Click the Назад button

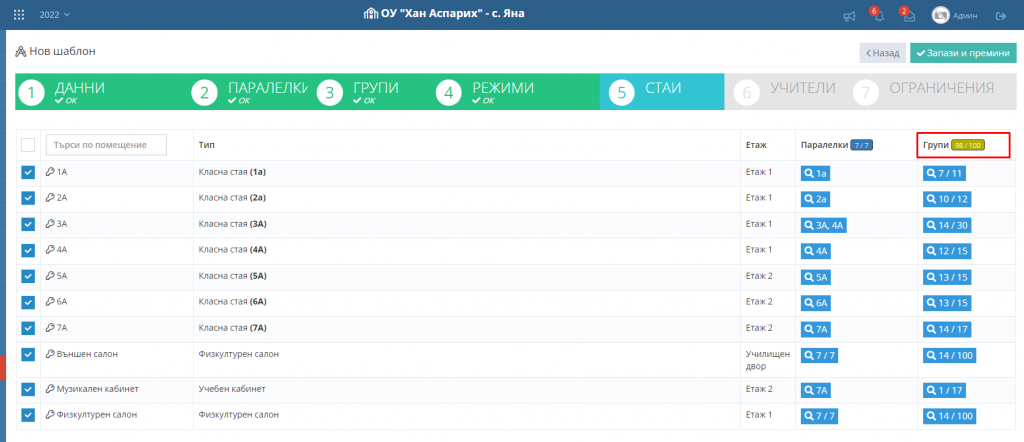click(882, 53)
